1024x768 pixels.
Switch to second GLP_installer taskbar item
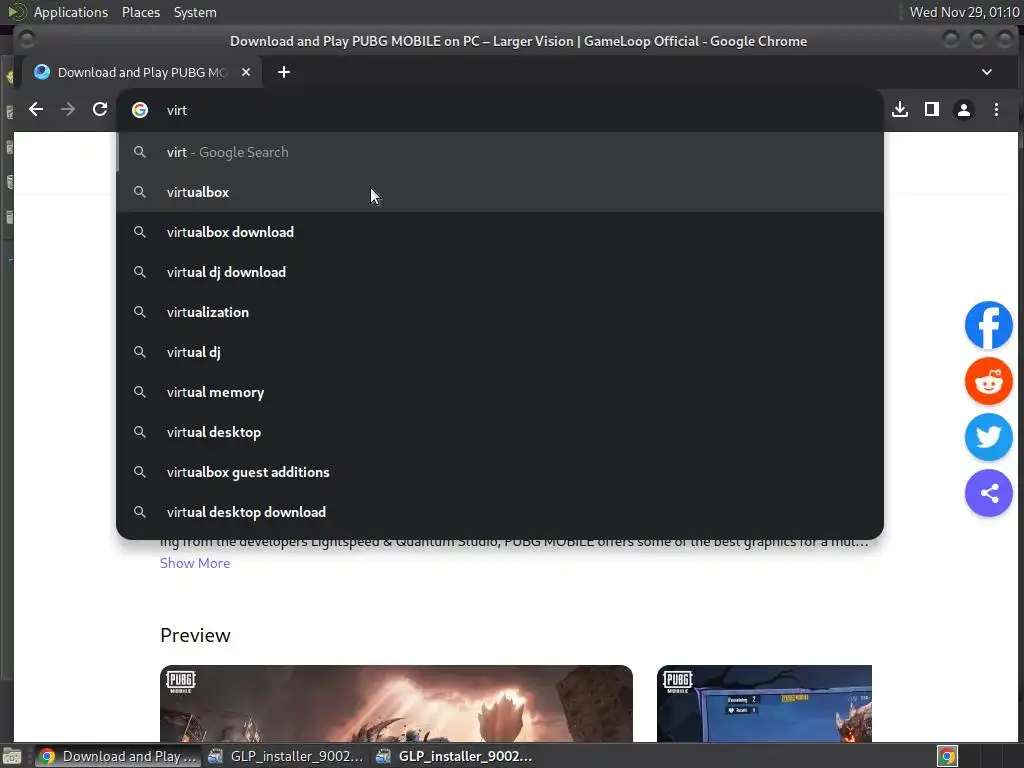coord(454,756)
